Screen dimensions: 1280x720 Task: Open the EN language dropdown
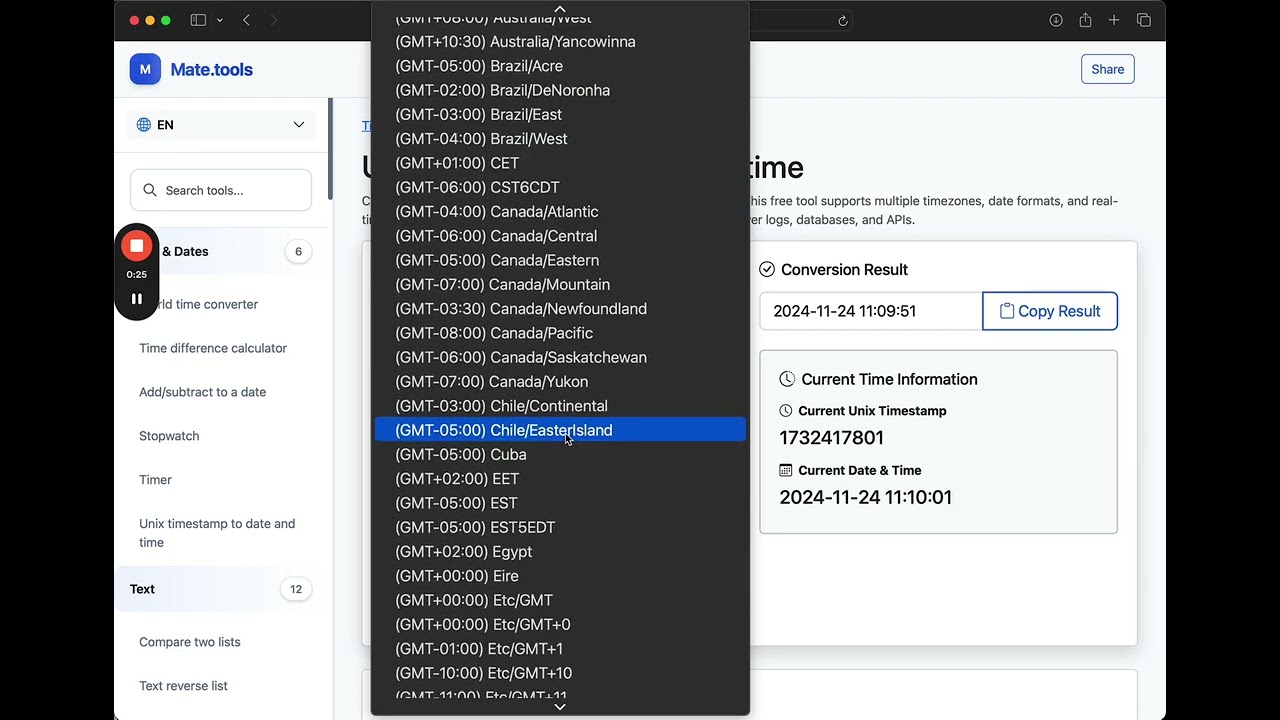221,125
